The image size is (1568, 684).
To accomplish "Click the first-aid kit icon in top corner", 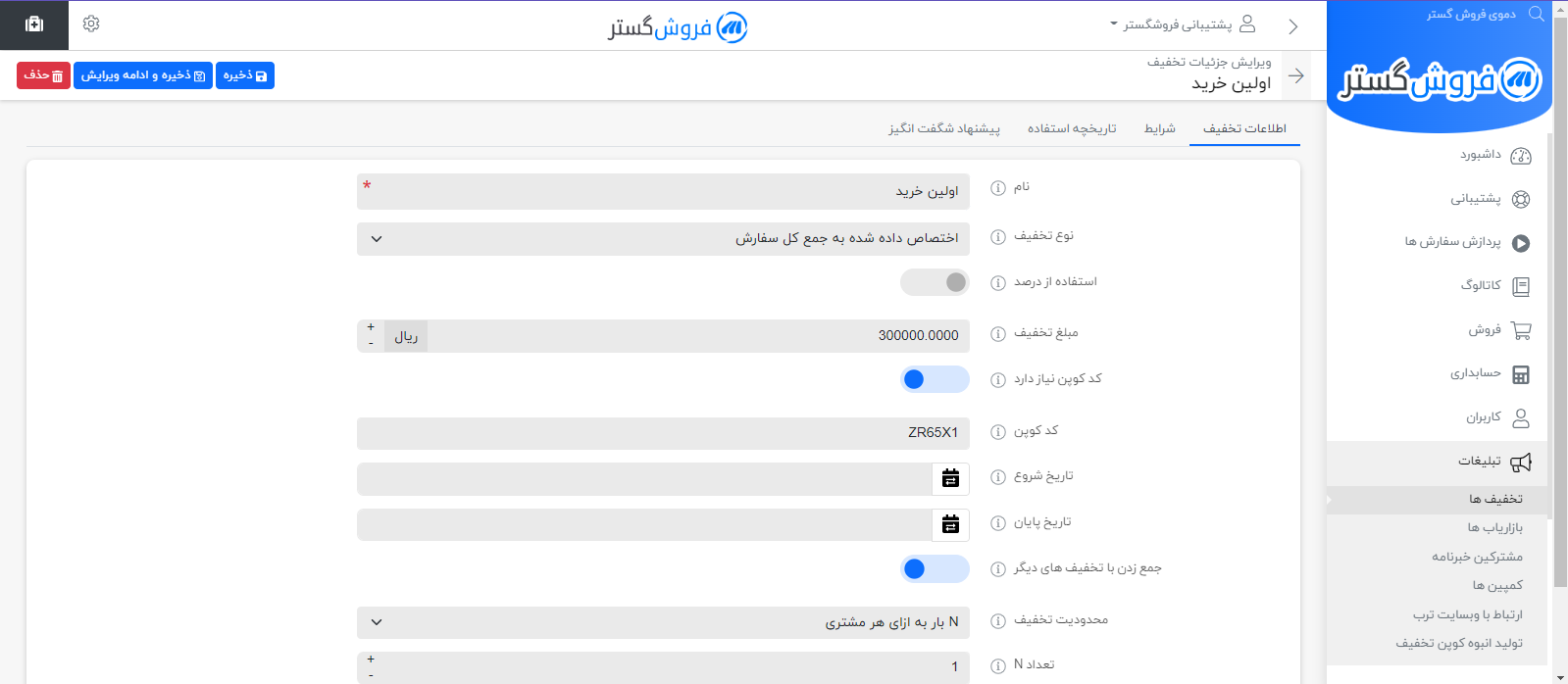I will click(34, 24).
